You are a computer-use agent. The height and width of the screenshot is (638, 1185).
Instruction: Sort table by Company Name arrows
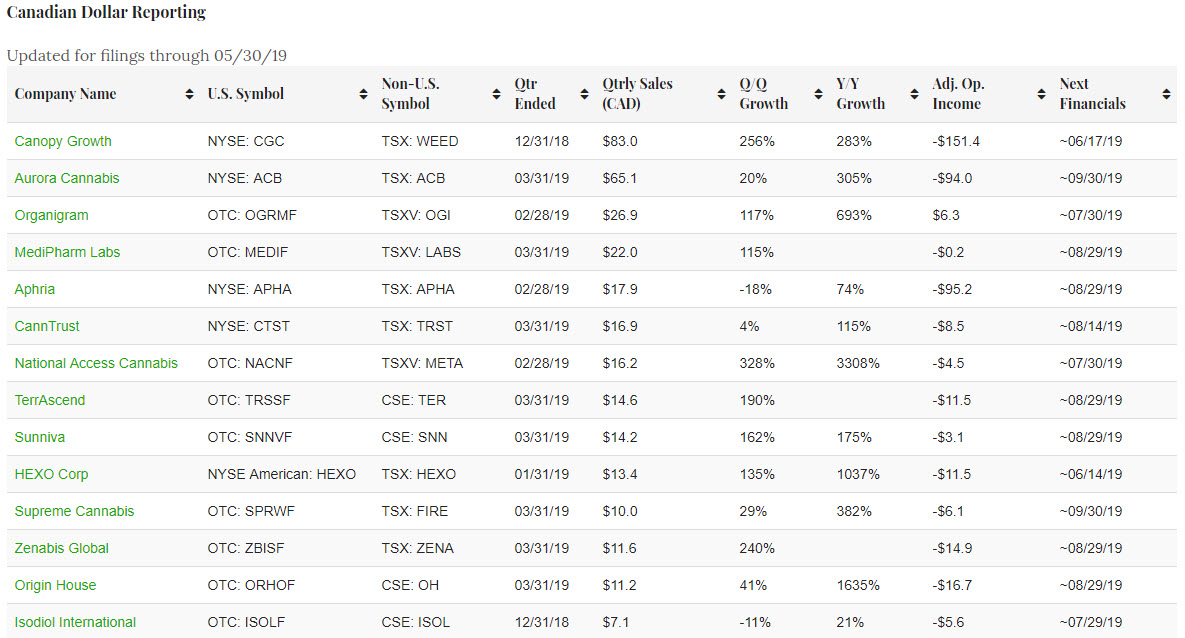[x=190, y=94]
